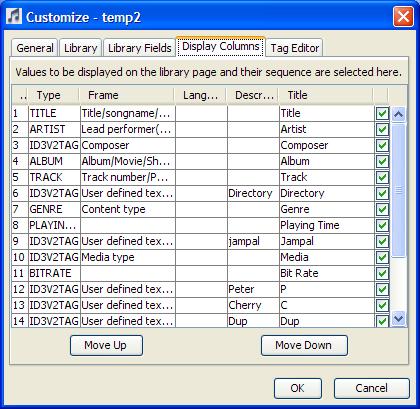420x409 pixels.
Task: Click the music note icon in title bar
Action: click(x=14, y=16)
